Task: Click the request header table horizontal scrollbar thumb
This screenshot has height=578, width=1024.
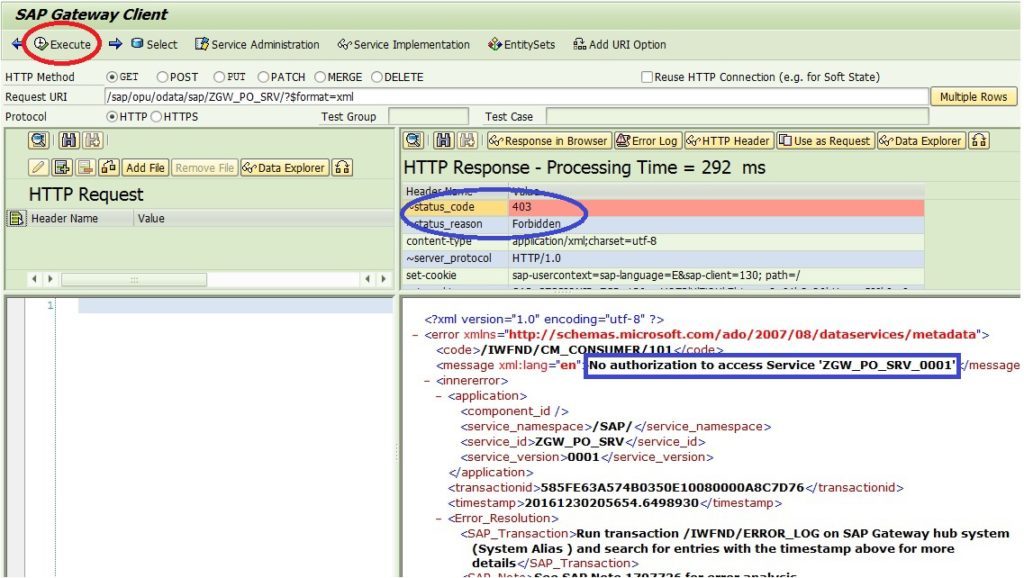Action: pos(134,280)
